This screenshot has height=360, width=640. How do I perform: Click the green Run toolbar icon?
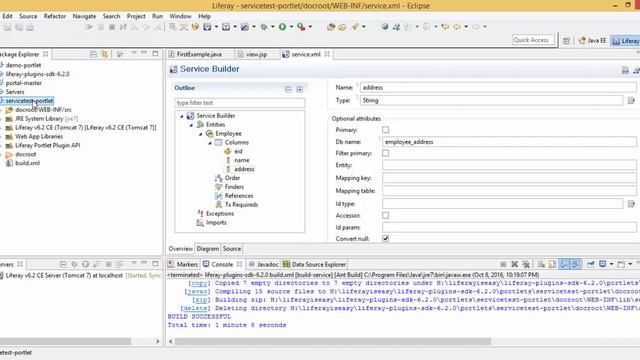pyautogui.click(x=282, y=27)
